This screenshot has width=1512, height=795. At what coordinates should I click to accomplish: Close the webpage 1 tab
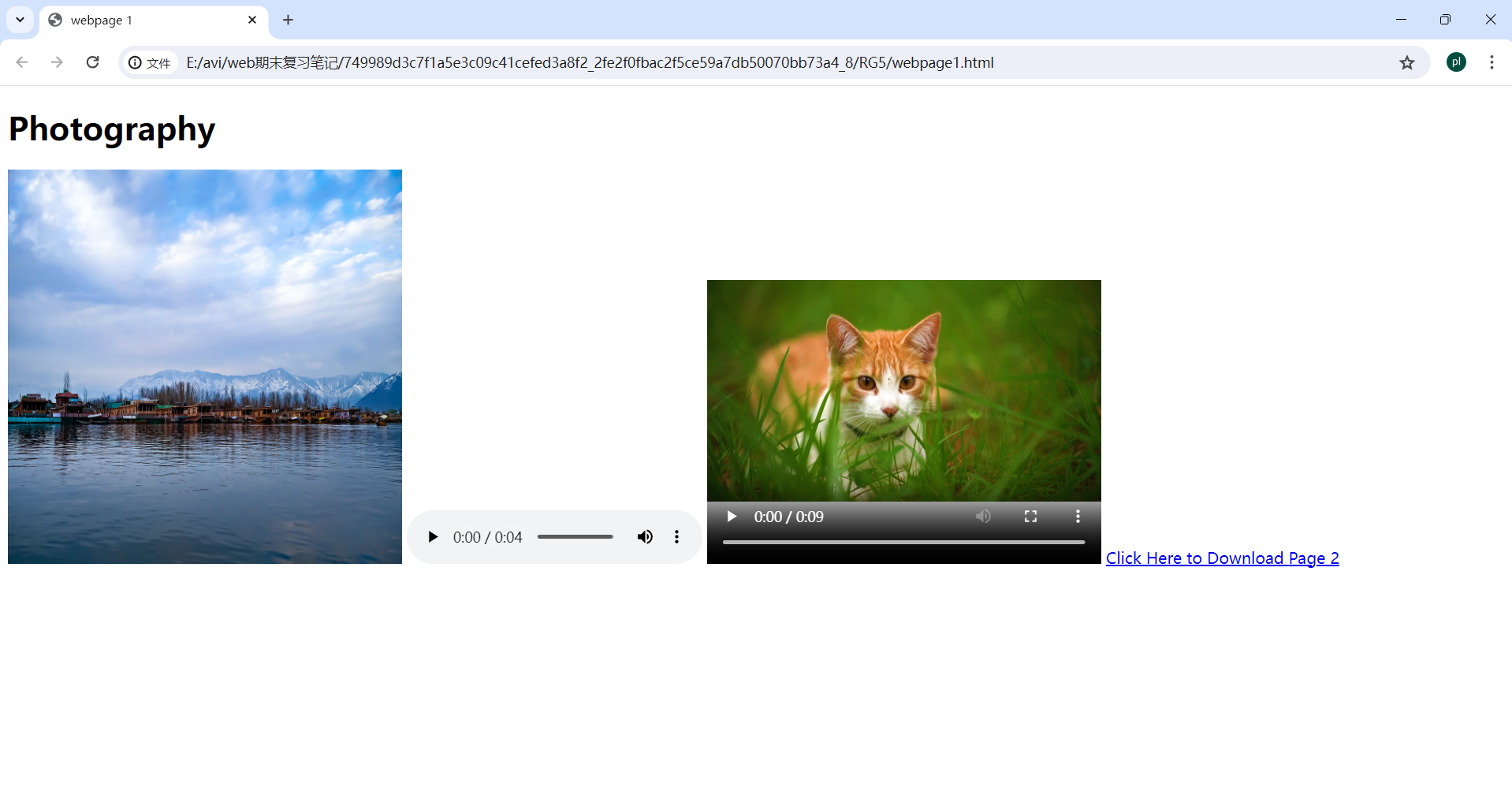252,20
